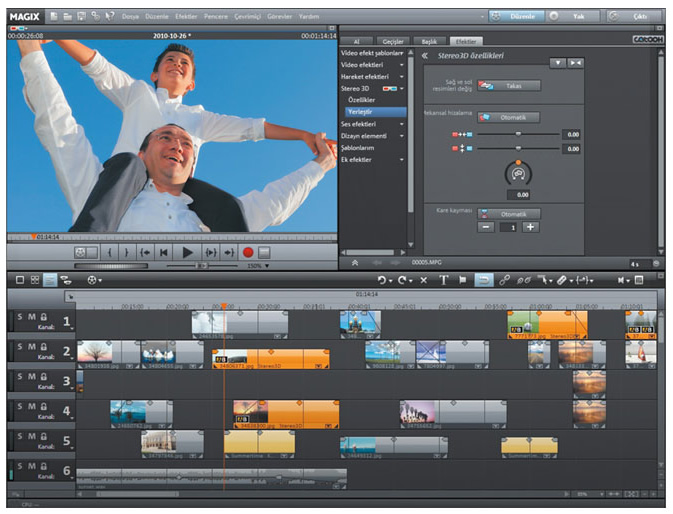Play the preview video
This screenshot has height=514, width=673.
tap(187, 253)
